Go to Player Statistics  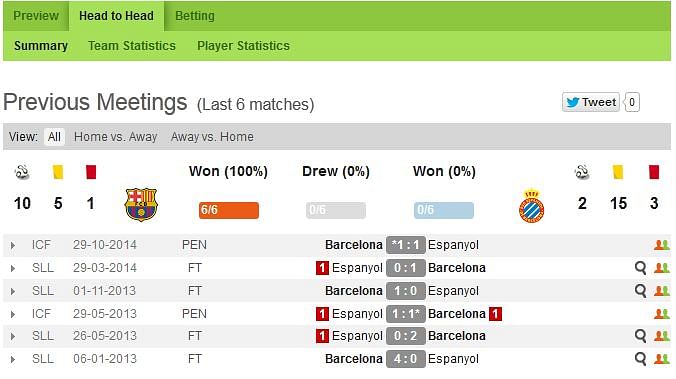click(243, 46)
